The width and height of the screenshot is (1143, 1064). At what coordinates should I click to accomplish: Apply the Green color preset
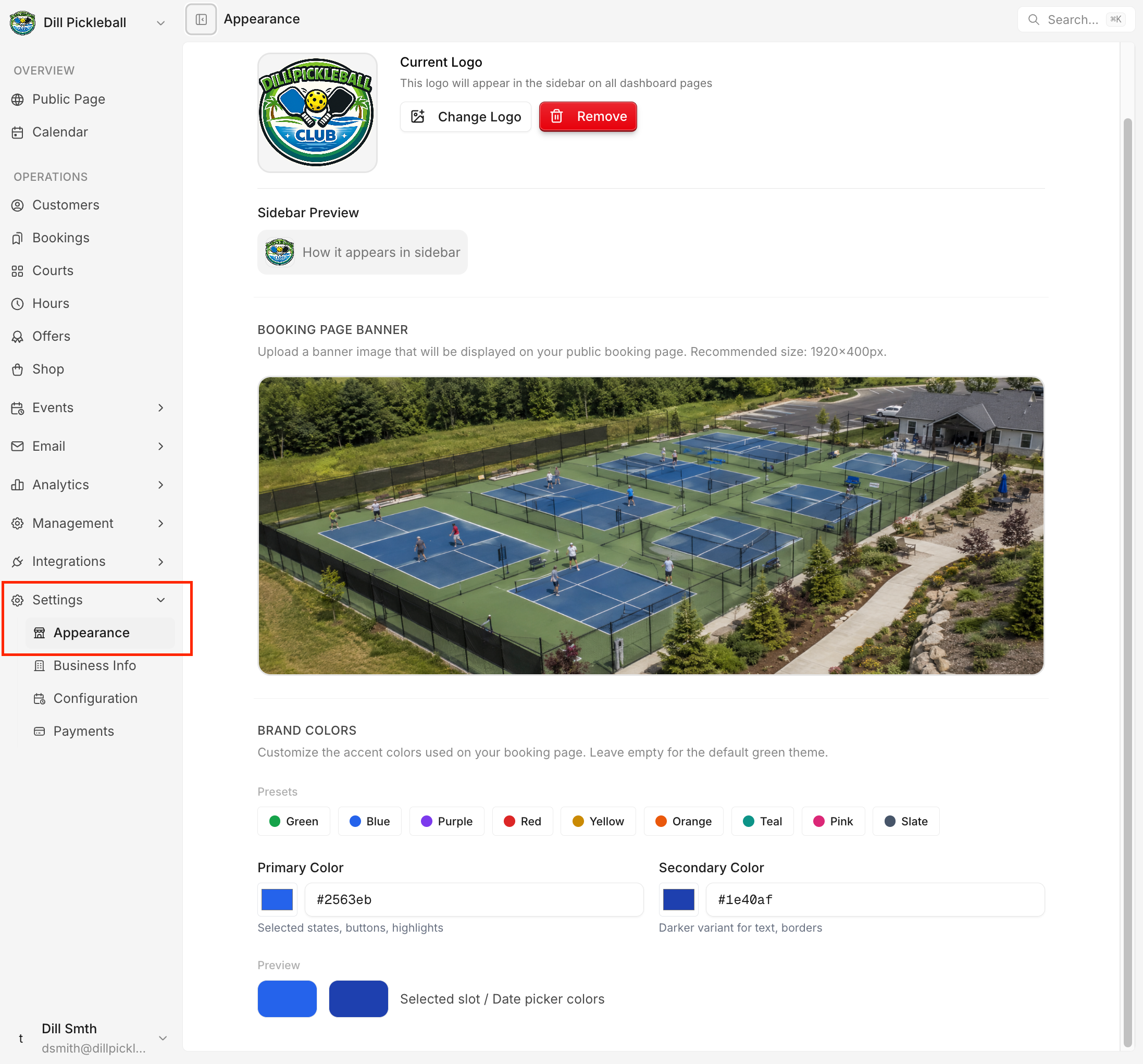coord(294,821)
